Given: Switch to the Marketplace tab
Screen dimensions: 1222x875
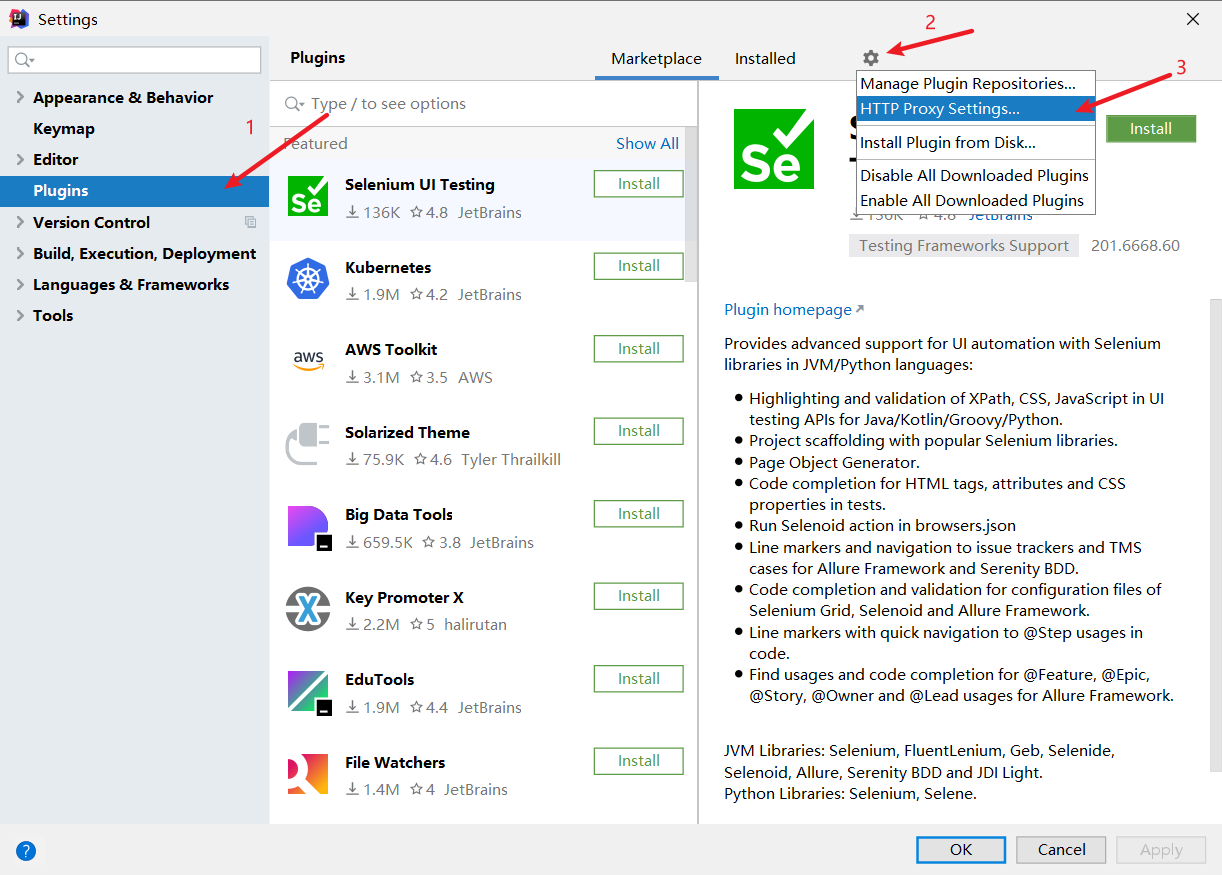Looking at the screenshot, I should 656,59.
